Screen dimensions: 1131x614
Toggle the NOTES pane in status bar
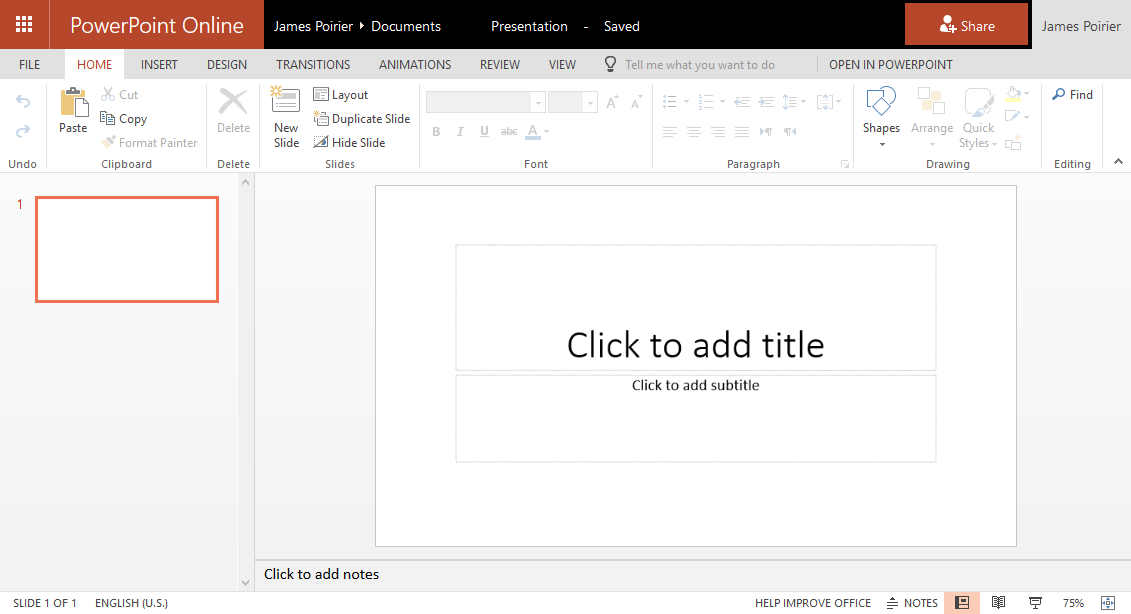pyautogui.click(x=912, y=602)
